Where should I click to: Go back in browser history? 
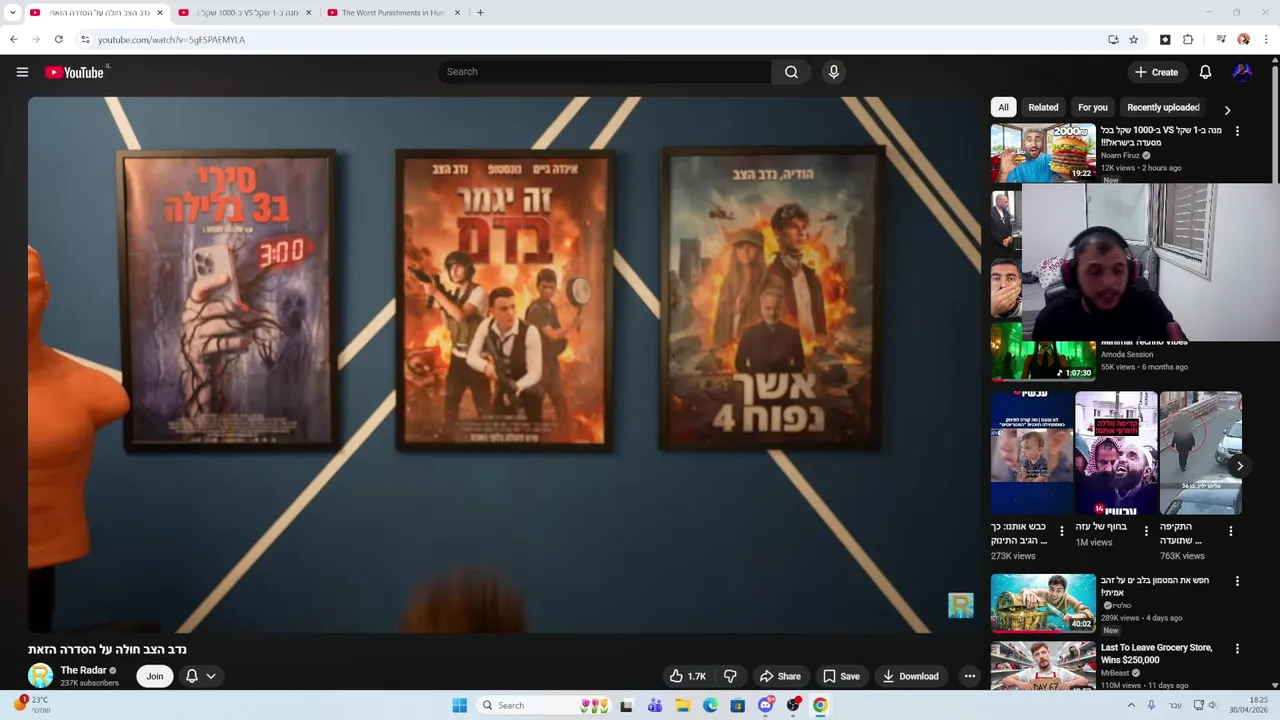click(x=14, y=40)
